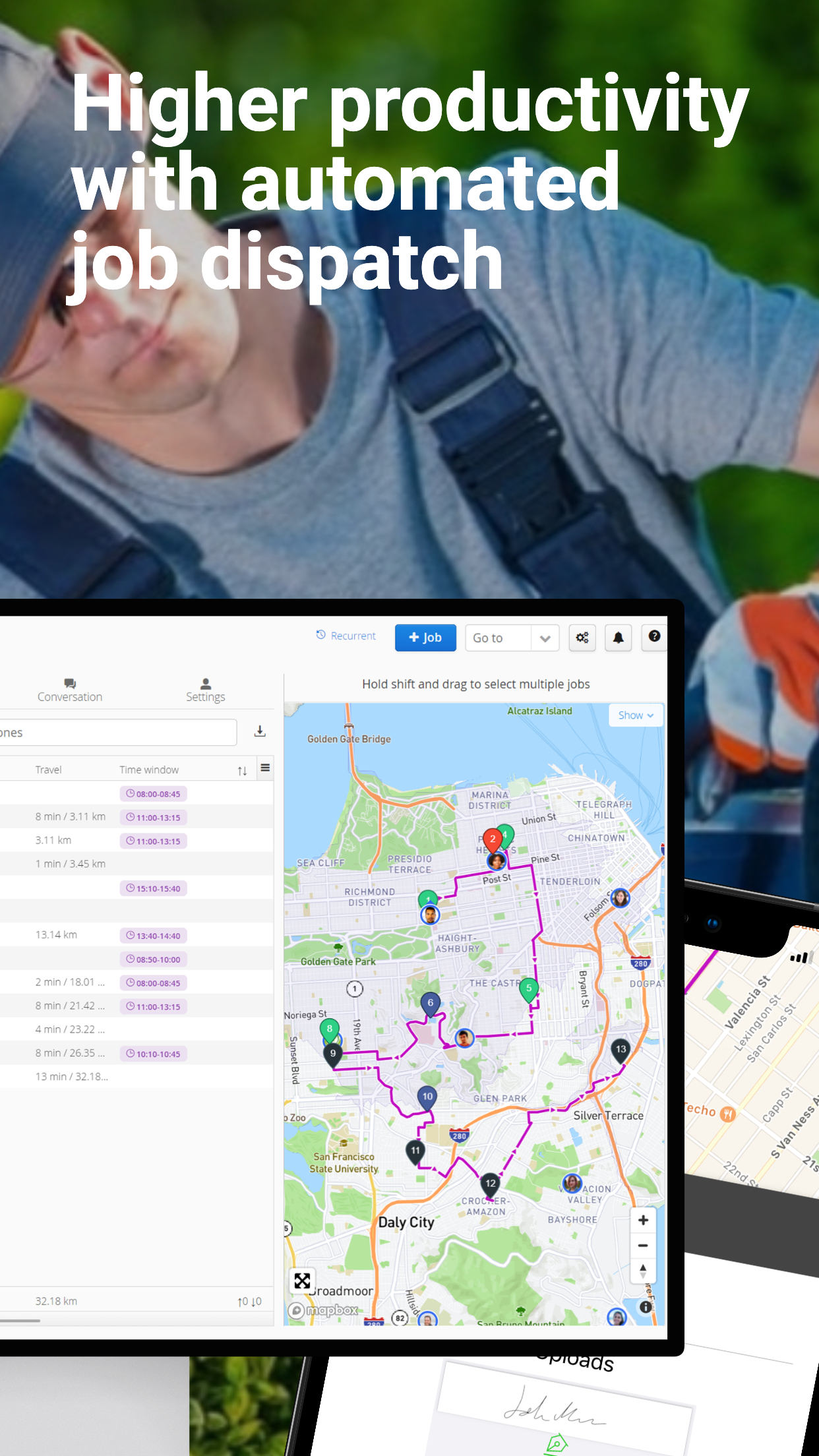
Task: Click worker avatar near Post St
Action: [x=496, y=861]
